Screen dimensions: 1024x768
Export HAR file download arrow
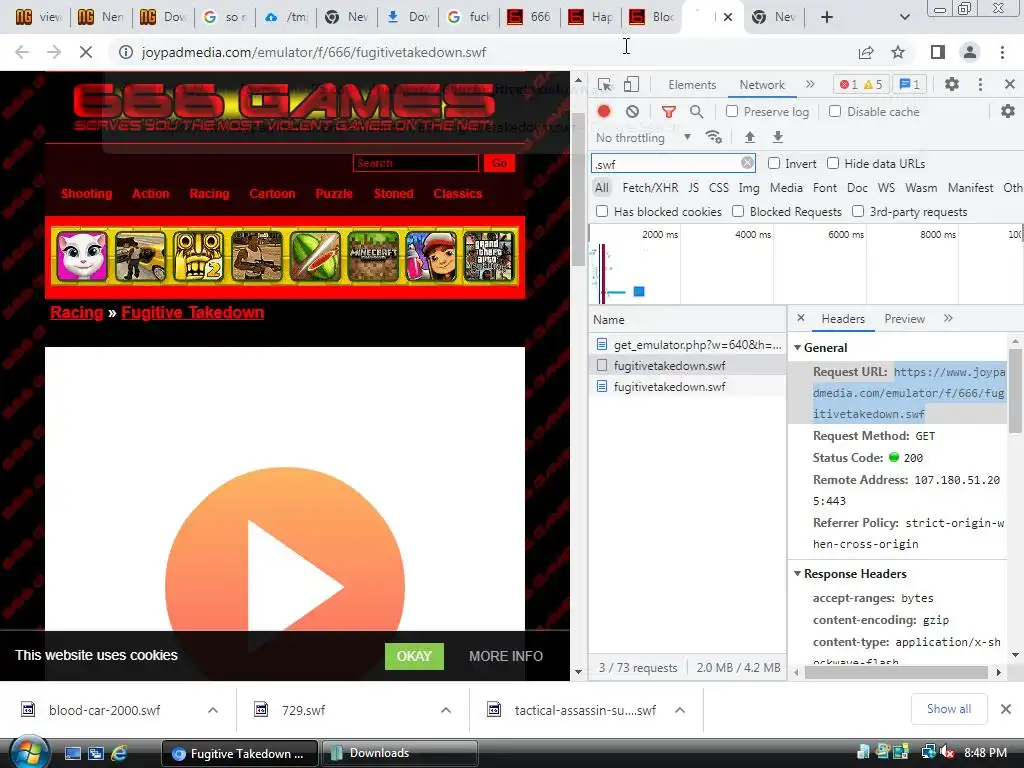click(778, 136)
